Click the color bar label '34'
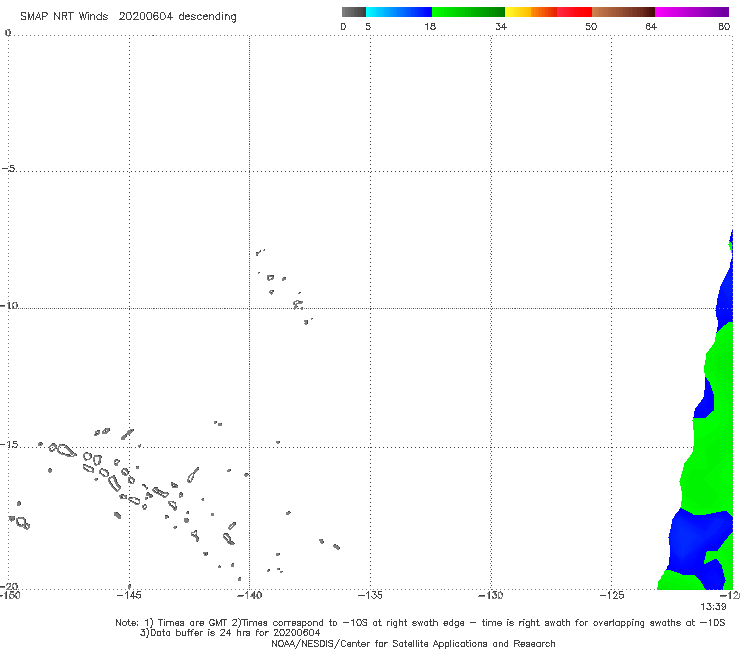 pyautogui.click(x=501, y=27)
